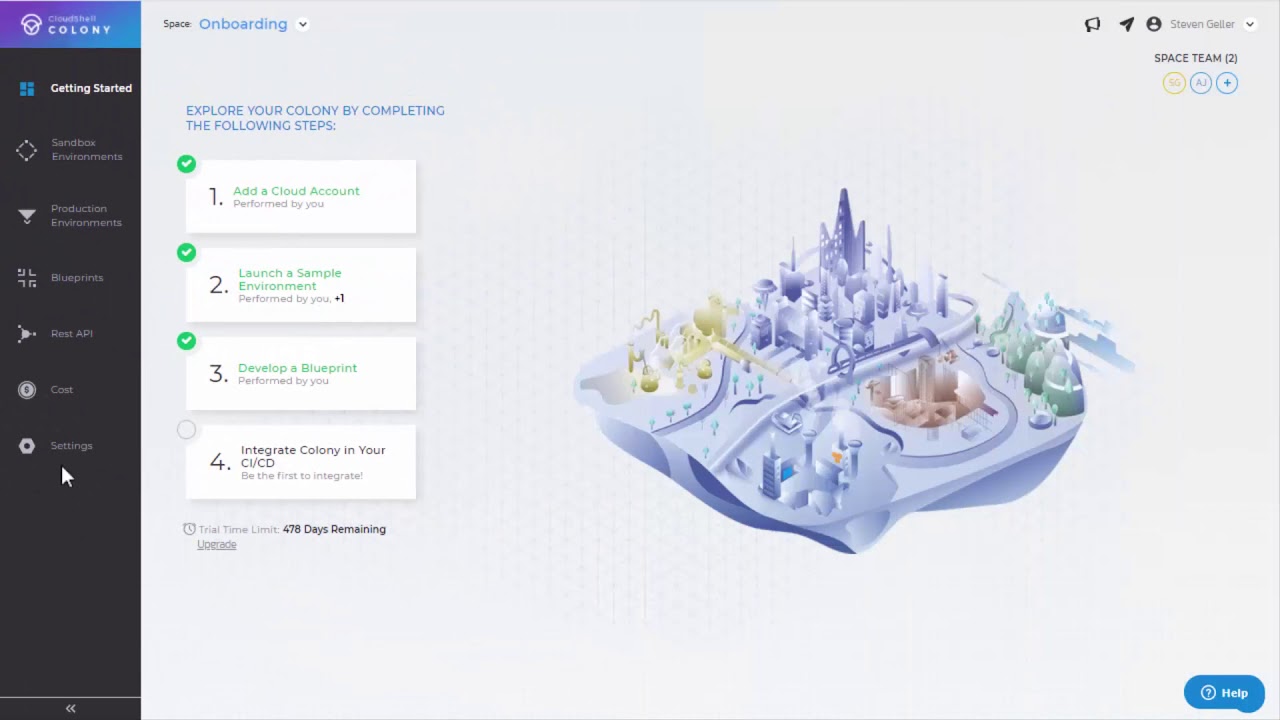Viewport: 1280px width, 720px height.
Task: Click the trial time clock icon
Action: pos(190,529)
